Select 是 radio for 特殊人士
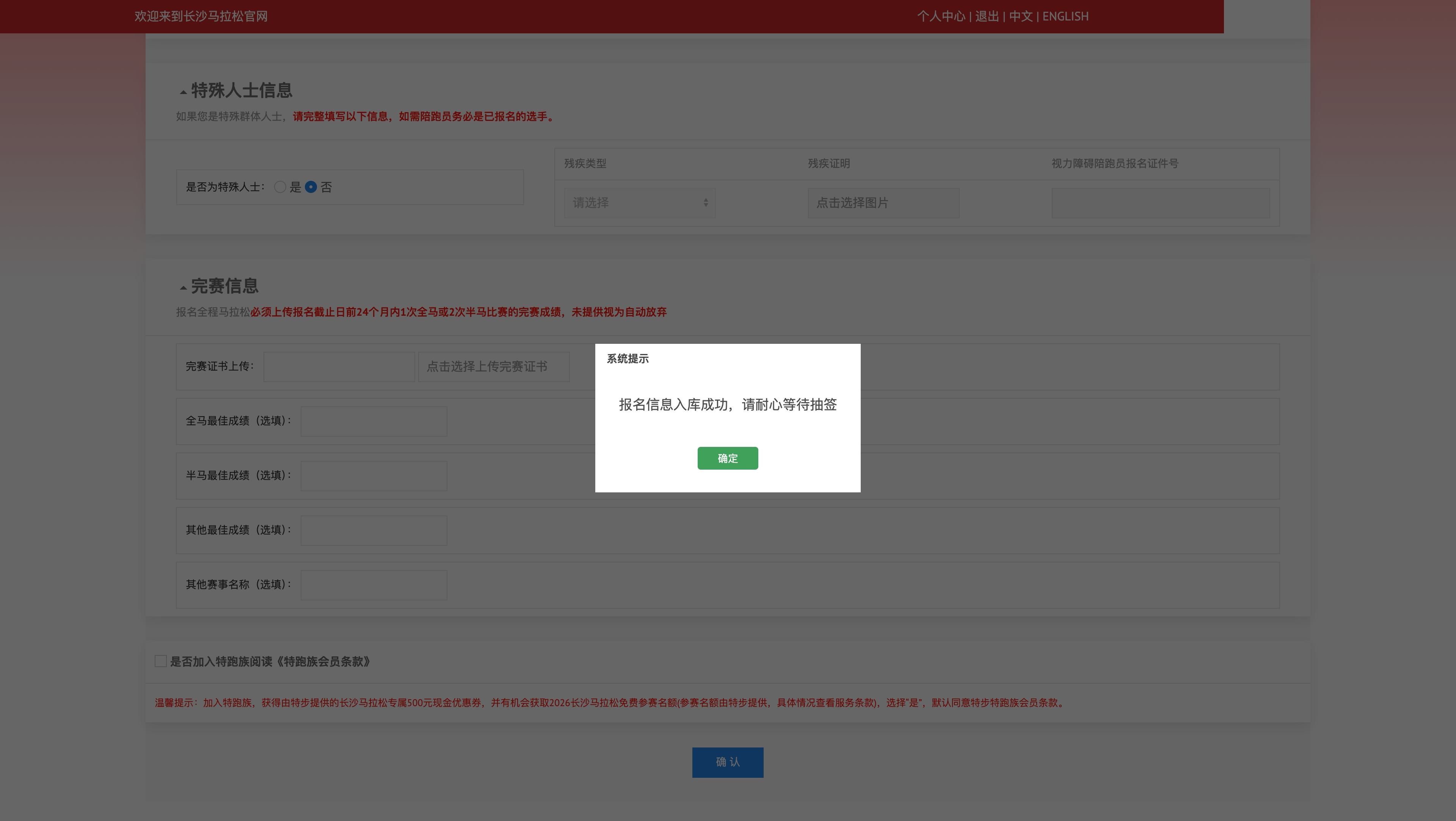 pos(280,187)
